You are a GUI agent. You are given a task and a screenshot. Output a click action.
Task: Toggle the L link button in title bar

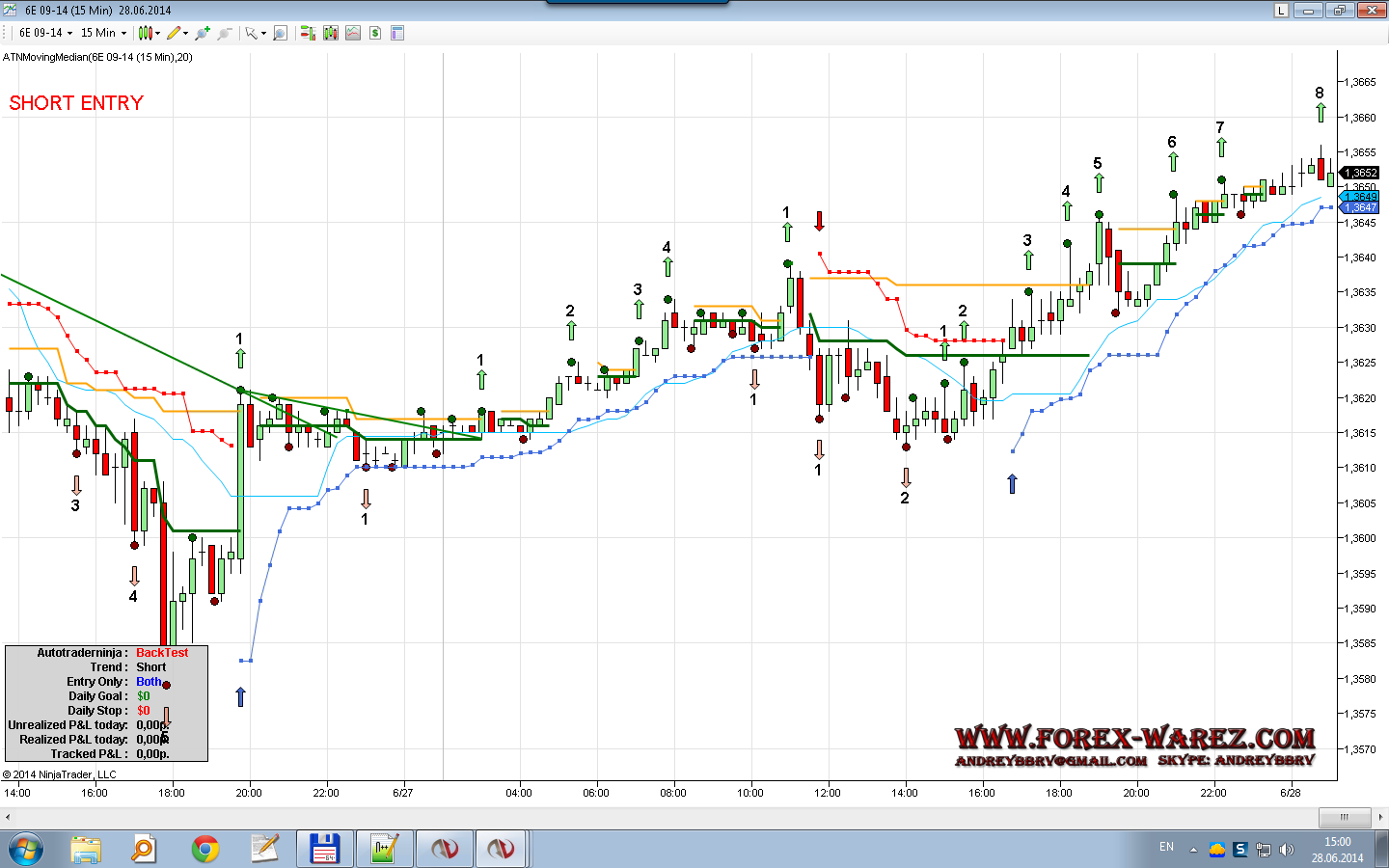pos(1281,11)
